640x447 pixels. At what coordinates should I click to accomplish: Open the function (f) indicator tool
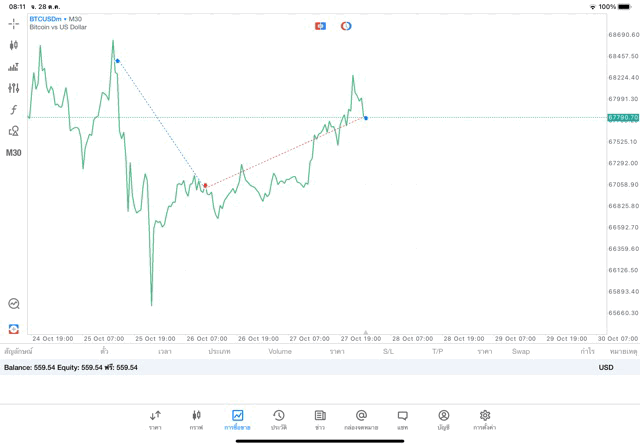pos(14,110)
